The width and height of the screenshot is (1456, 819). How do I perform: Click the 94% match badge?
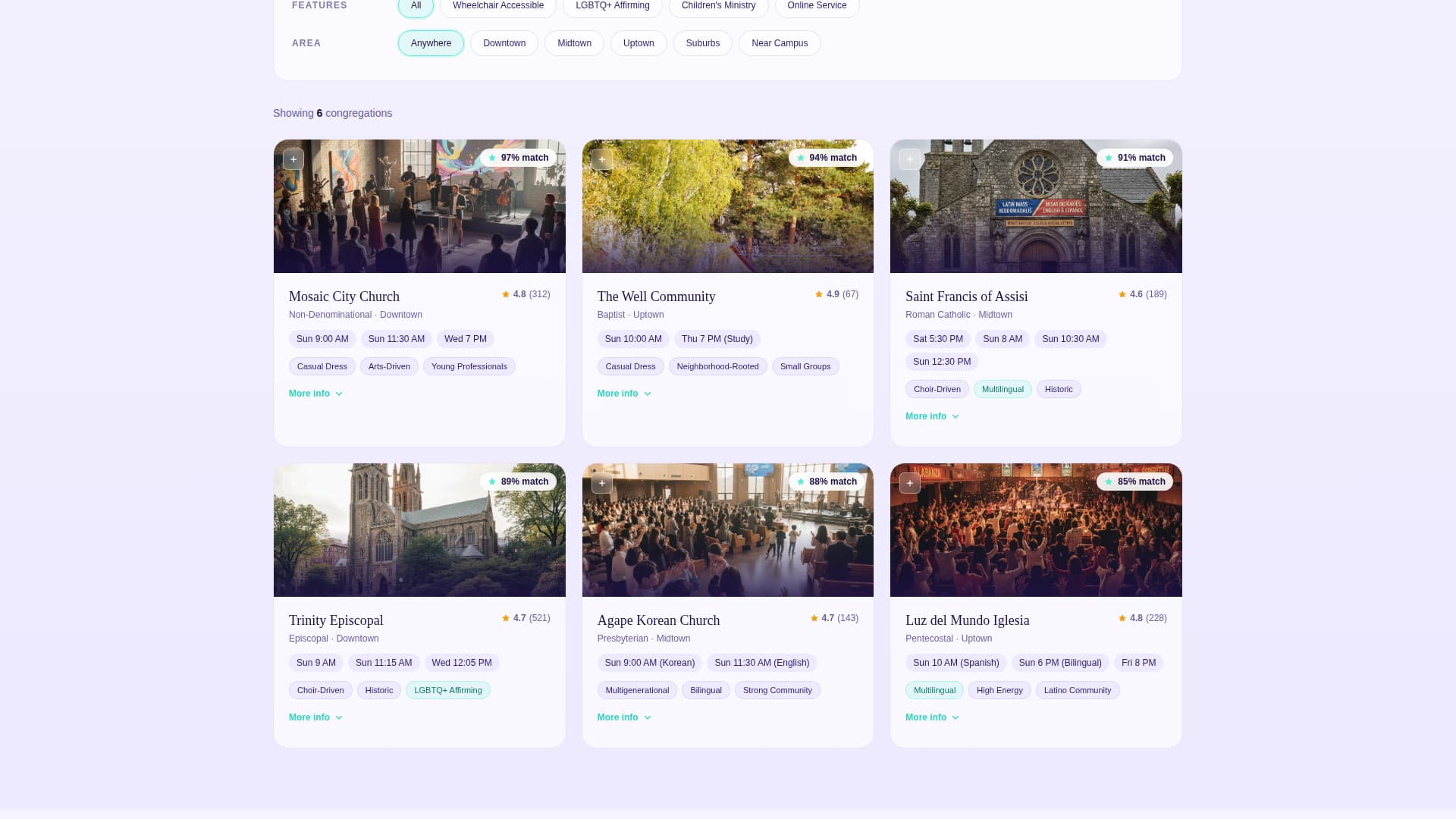point(827,158)
